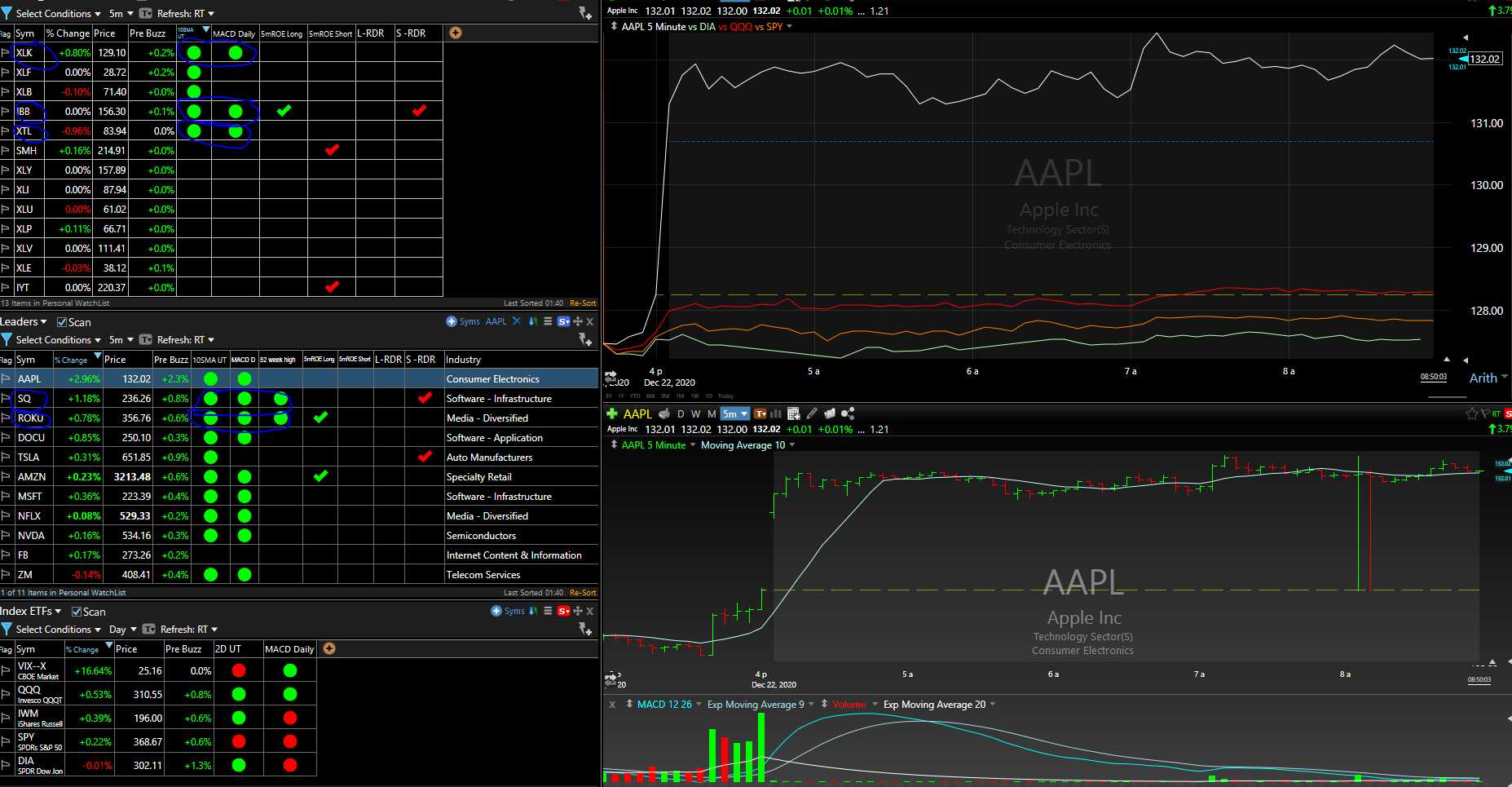Click the favorite star icon on AAPL chart

[x=1471, y=413]
